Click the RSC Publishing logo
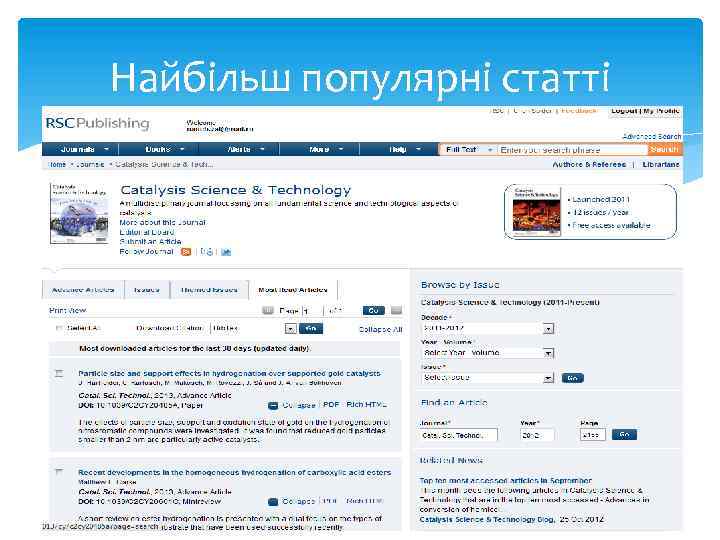Viewport: 720px width, 540px height. click(97, 123)
